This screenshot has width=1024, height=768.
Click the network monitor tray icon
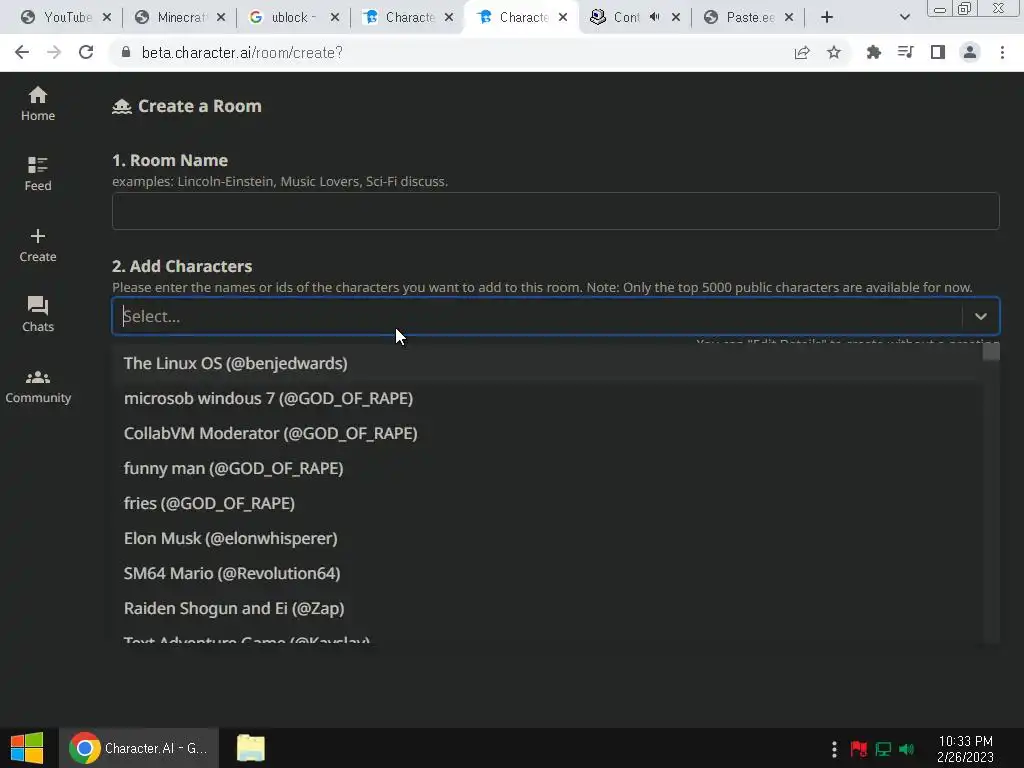tap(883, 749)
